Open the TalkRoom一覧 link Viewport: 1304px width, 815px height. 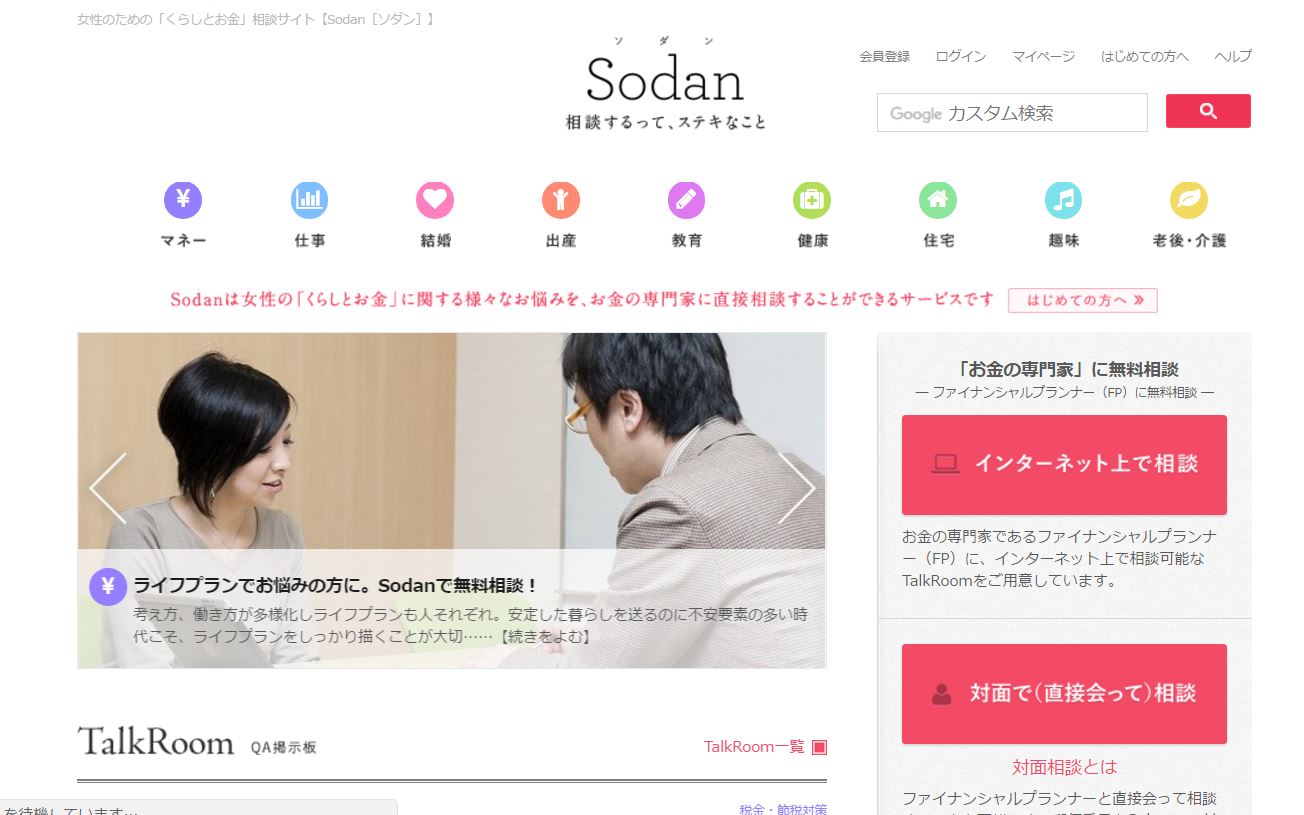click(x=766, y=747)
